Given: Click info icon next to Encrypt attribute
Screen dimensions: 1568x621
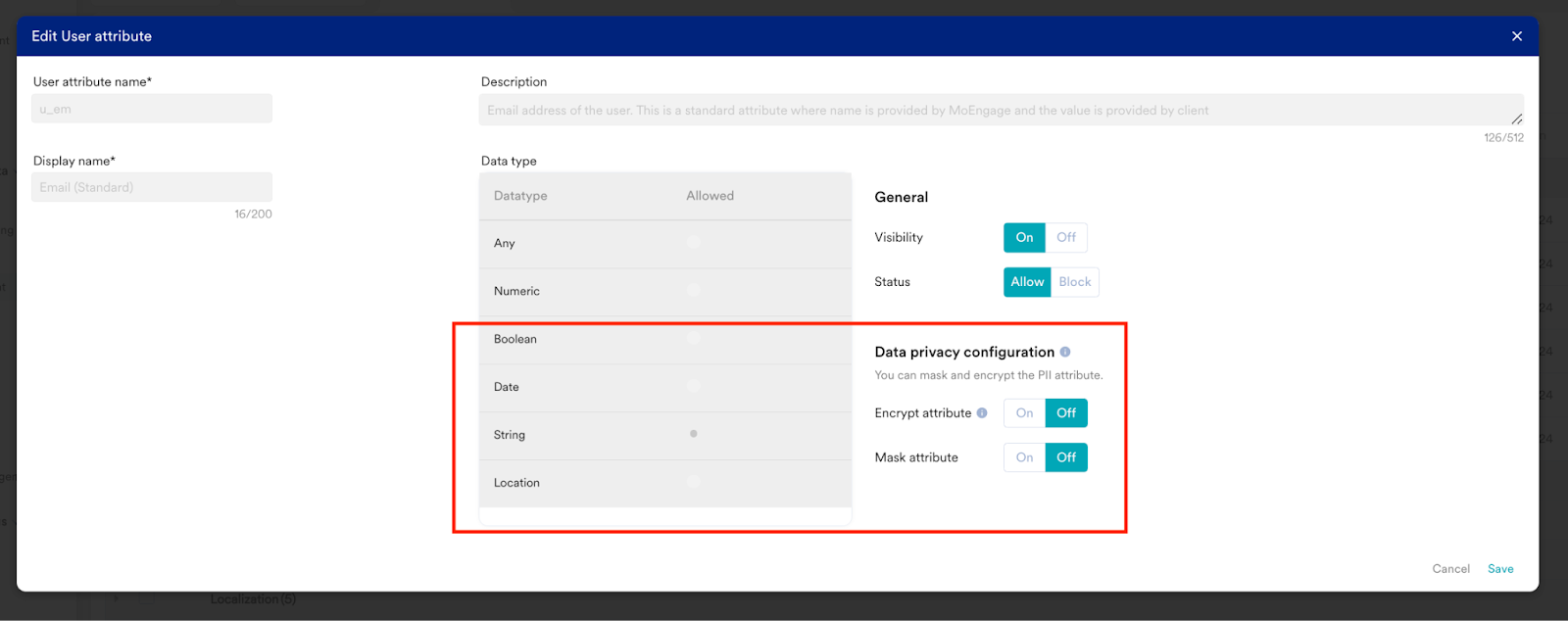Looking at the screenshot, I should [x=982, y=413].
